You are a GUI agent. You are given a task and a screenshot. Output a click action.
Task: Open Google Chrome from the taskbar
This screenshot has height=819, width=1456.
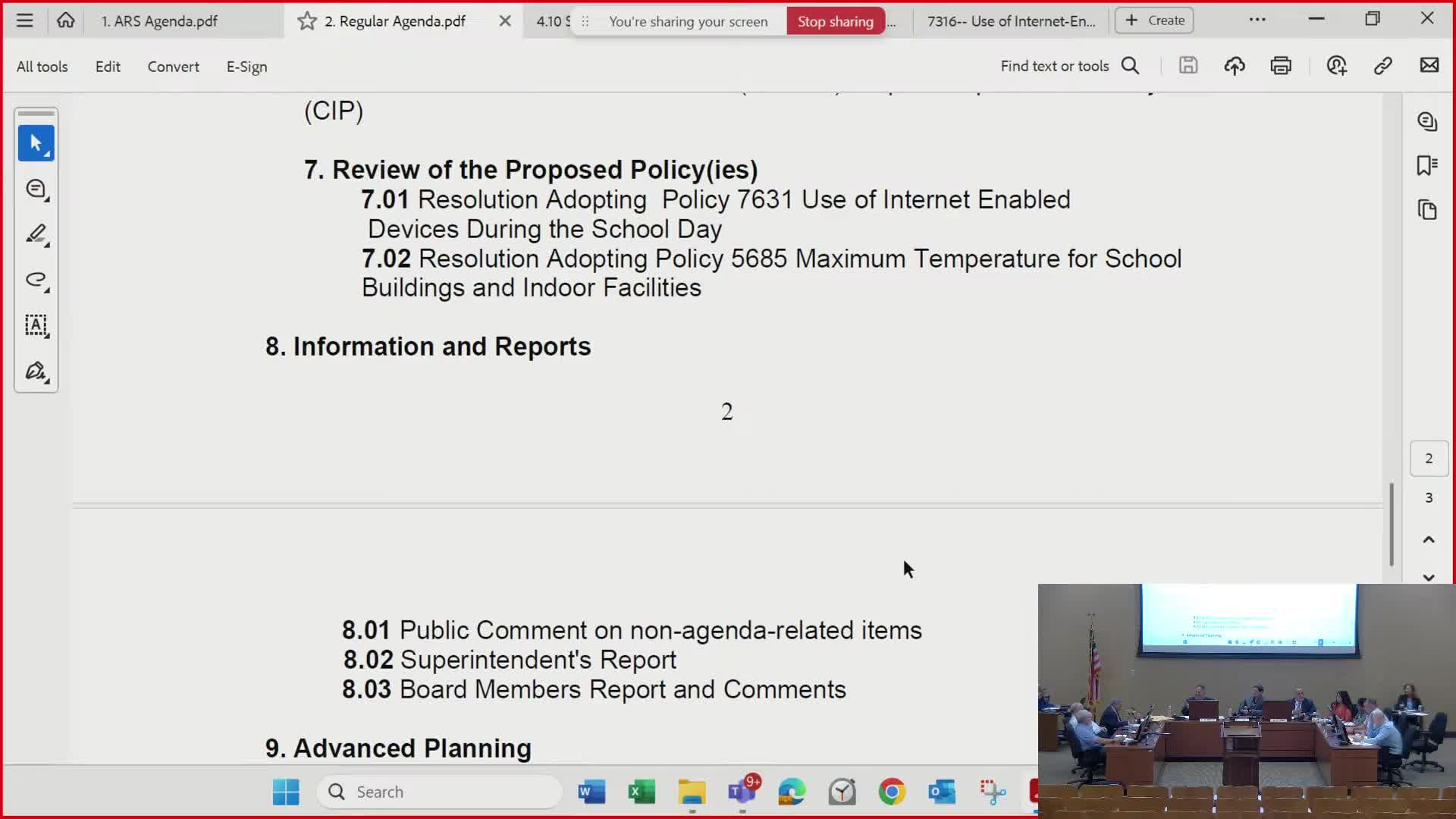click(x=892, y=792)
